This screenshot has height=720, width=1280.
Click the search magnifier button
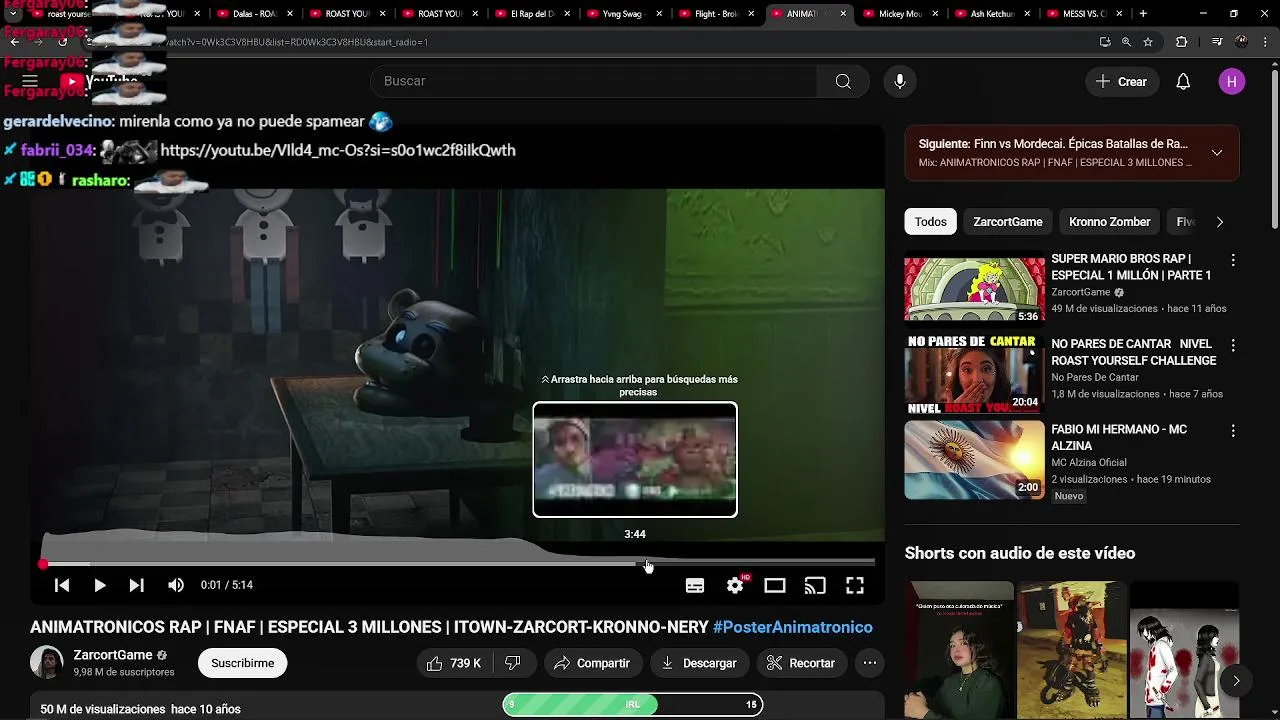pyautogui.click(x=843, y=81)
